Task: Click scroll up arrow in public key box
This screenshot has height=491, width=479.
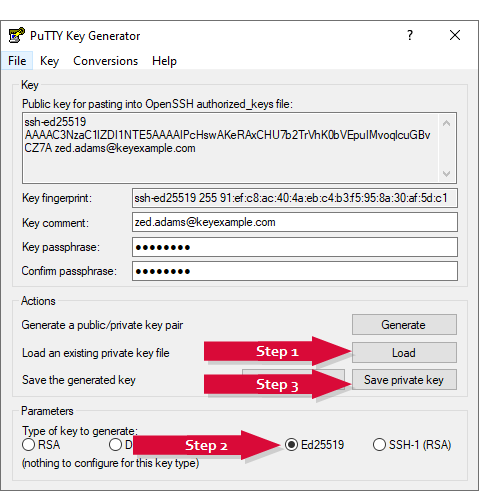Action: click(x=446, y=123)
